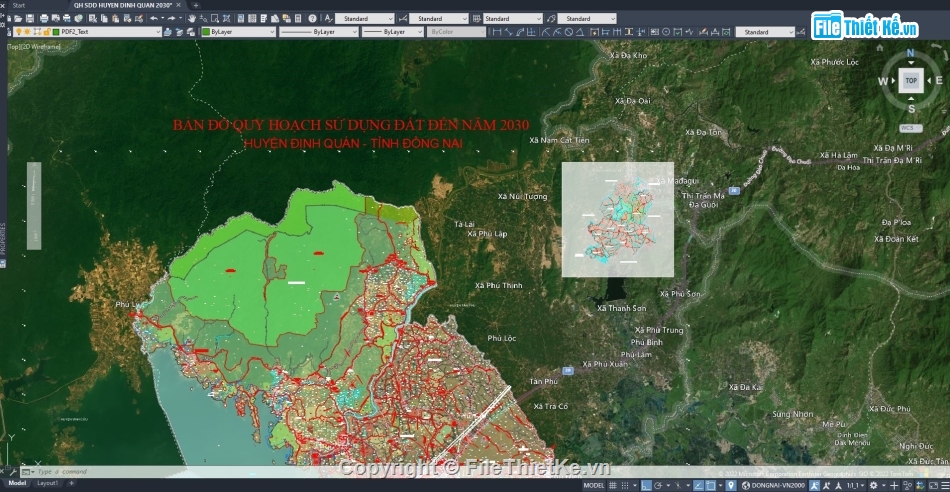The width and height of the screenshot is (950, 492).
Task: Toggle annotation visibility icon in status bar
Action: (814, 485)
